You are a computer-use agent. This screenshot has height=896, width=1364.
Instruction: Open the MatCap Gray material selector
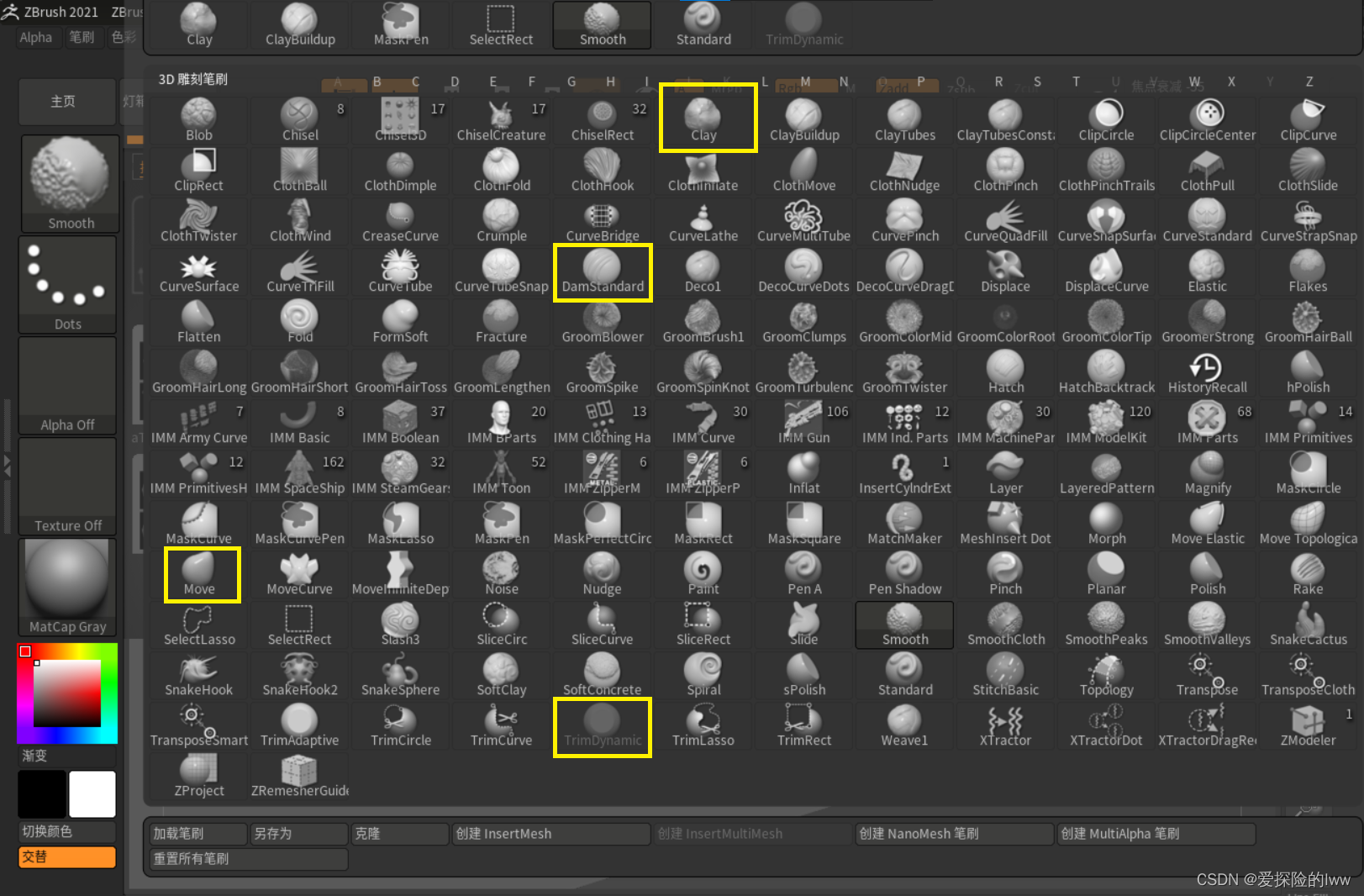click(x=68, y=588)
